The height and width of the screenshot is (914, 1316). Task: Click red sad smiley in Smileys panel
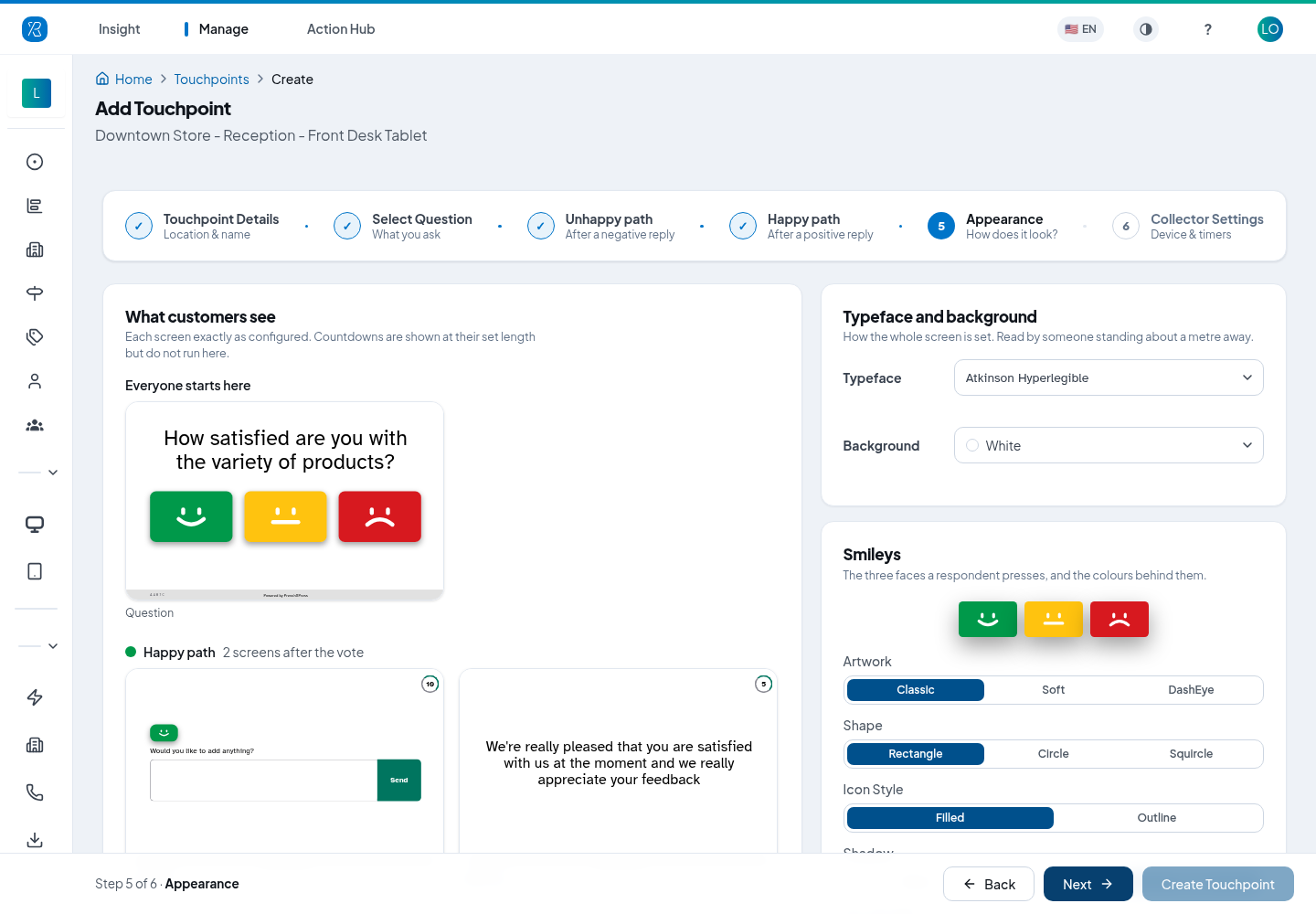point(1120,619)
